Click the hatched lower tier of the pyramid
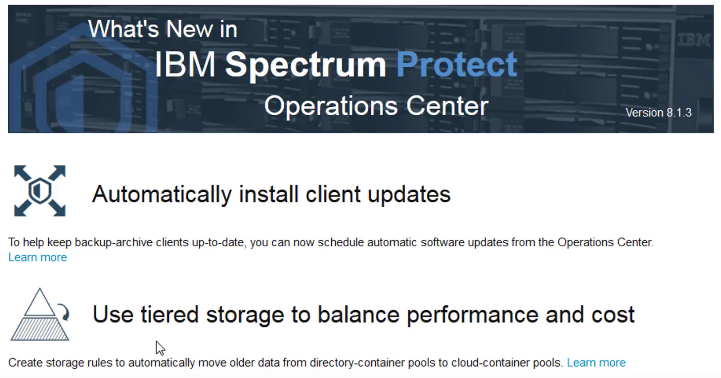Screen dimensions: 721x378 click(40, 329)
